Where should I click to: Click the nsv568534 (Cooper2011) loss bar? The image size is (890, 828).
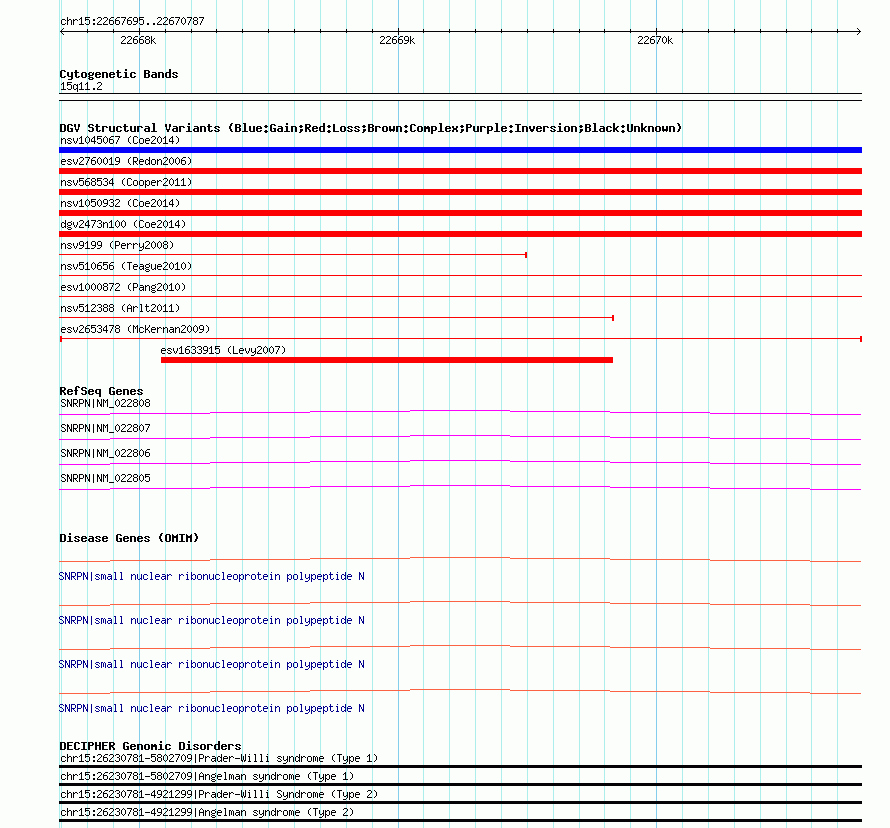point(460,192)
